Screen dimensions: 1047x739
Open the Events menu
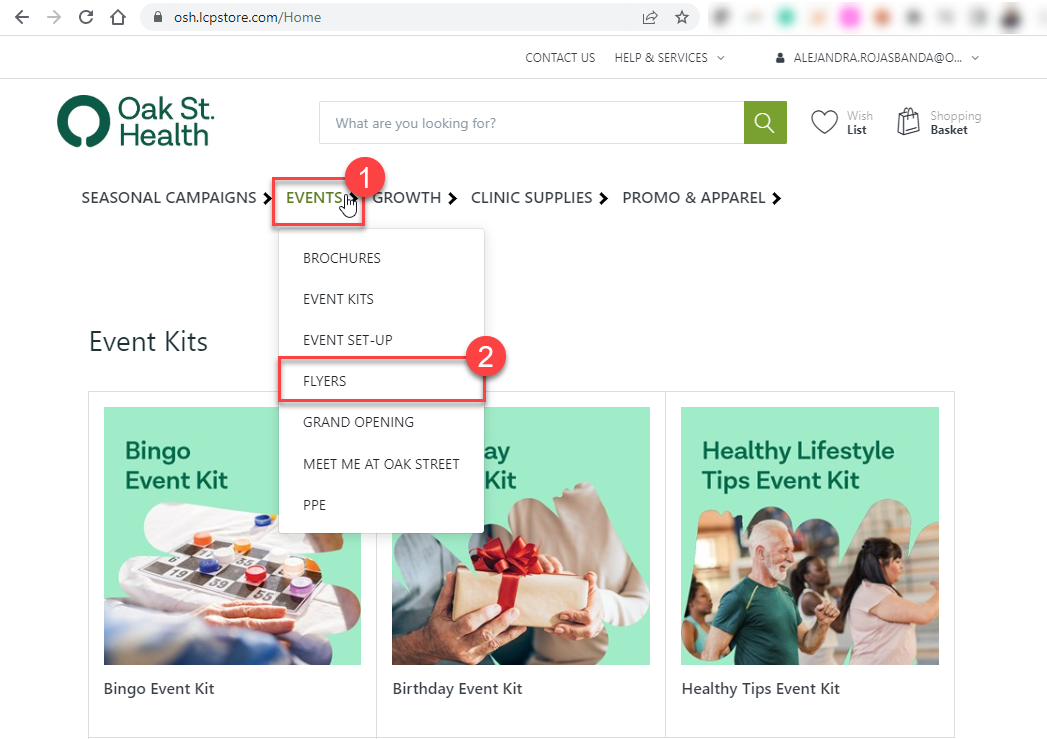pyautogui.click(x=314, y=198)
